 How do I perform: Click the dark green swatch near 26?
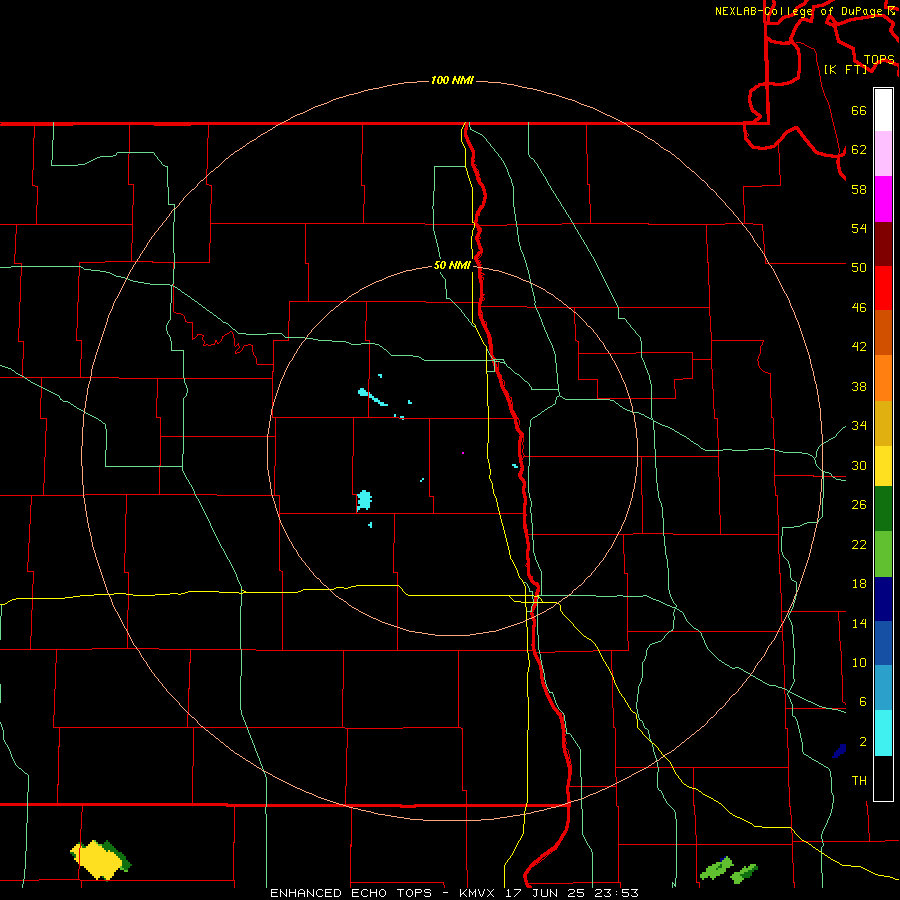[x=883, y=509]
